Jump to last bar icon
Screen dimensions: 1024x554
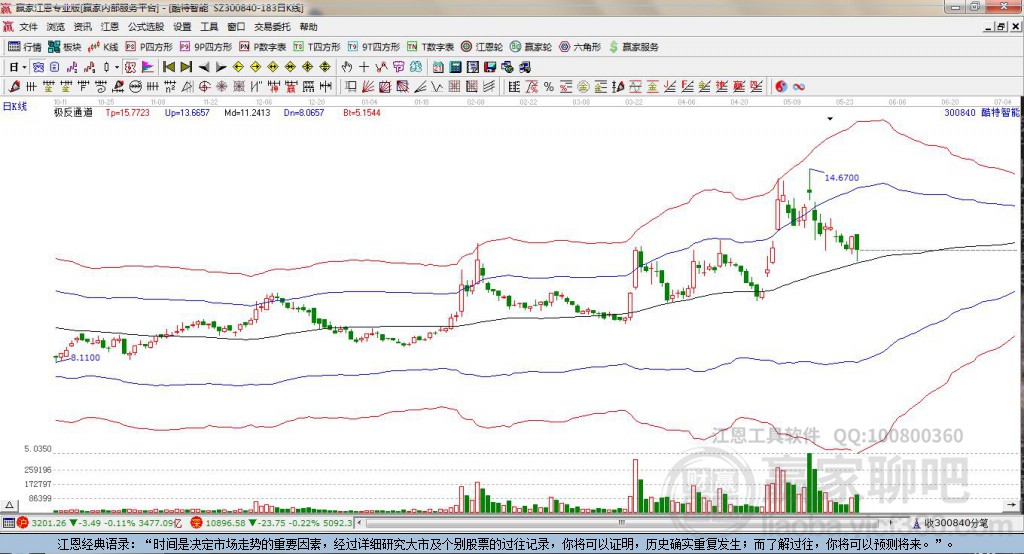[x=186, y=67]
